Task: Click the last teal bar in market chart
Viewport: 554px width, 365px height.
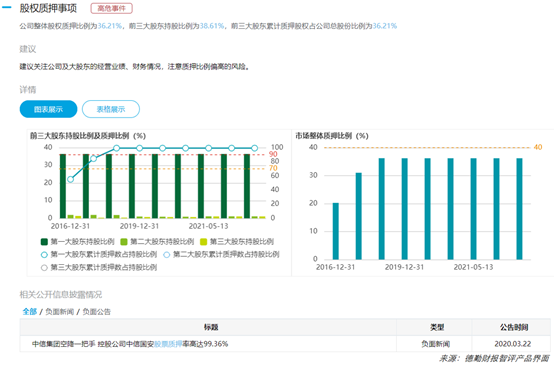Action: pyautogui.click(x=519, y=209)
